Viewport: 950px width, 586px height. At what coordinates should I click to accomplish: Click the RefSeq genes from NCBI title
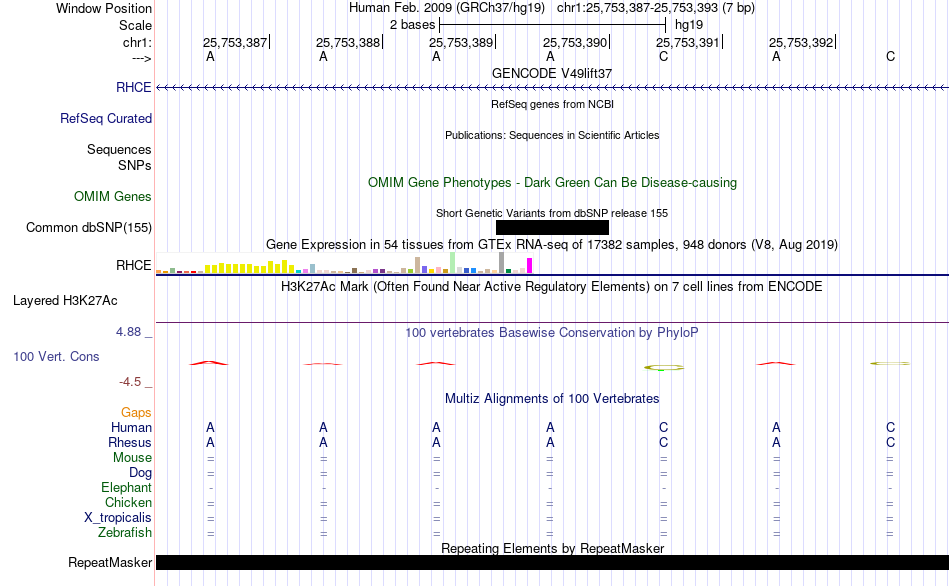pos(552,104)
